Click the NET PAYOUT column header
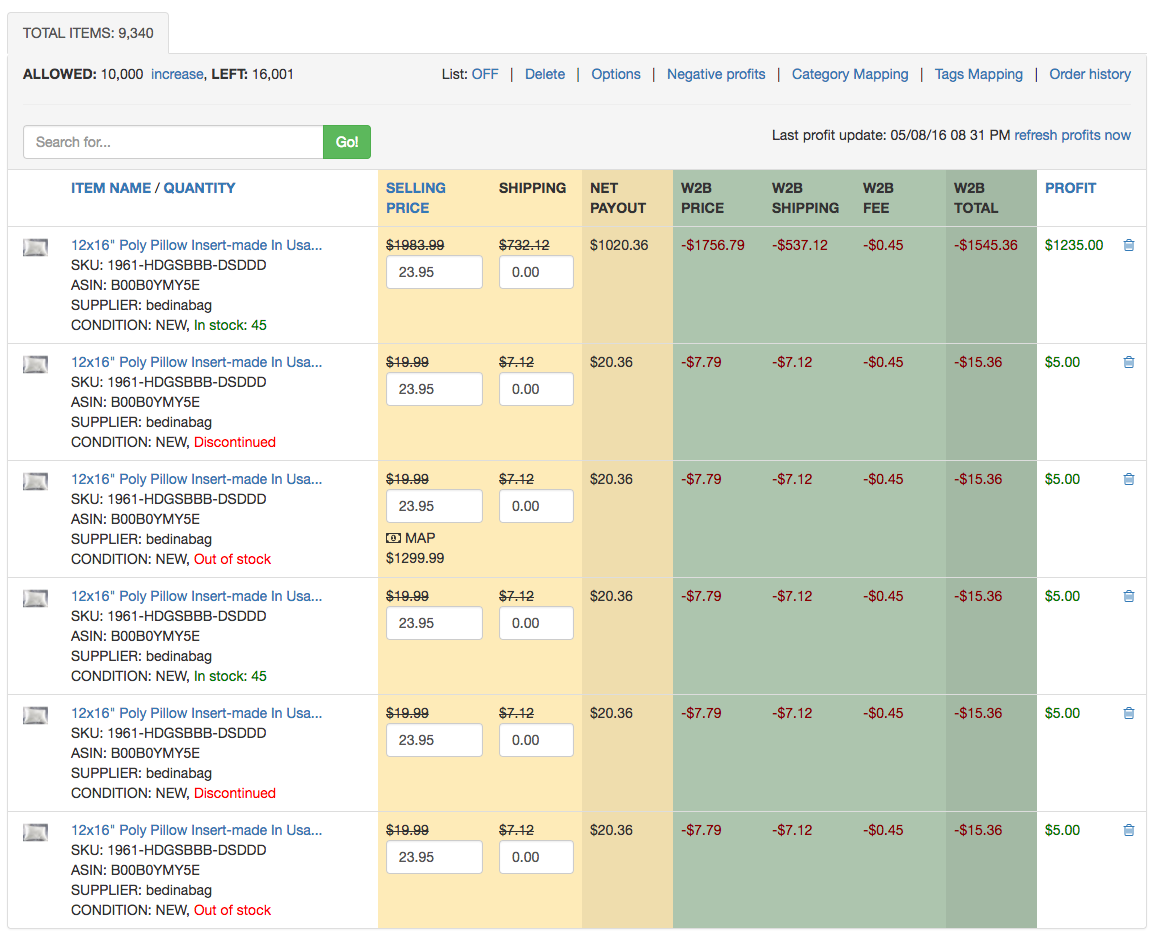The height and width of the screenshot is (937, 1157). coord(618,198)
